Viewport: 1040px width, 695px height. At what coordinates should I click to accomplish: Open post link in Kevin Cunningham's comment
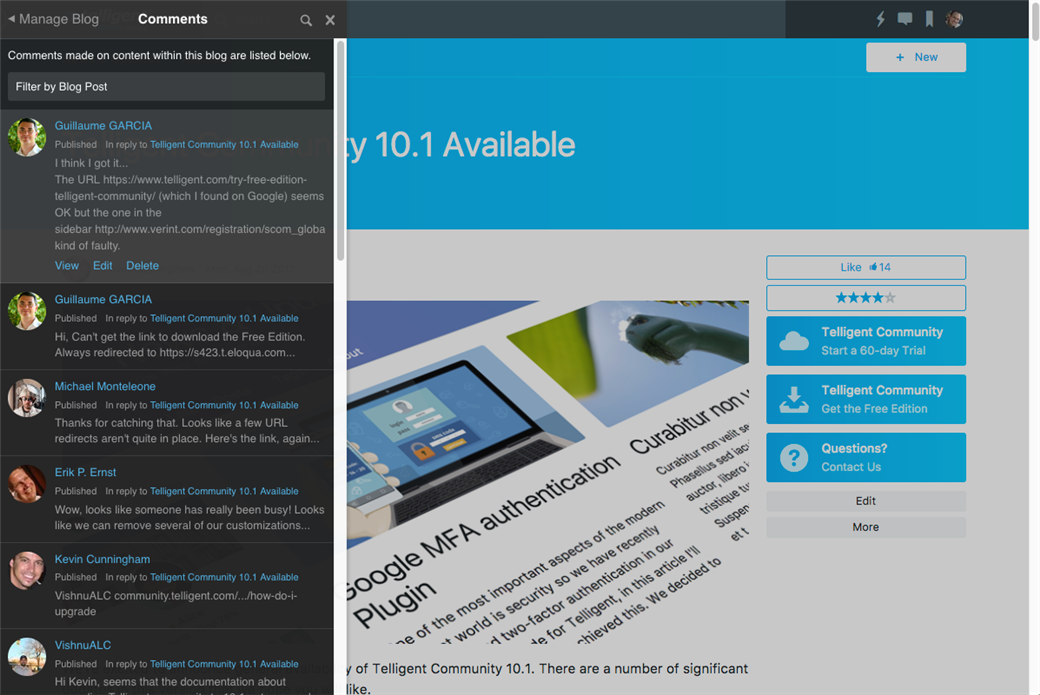pos(224,578)
